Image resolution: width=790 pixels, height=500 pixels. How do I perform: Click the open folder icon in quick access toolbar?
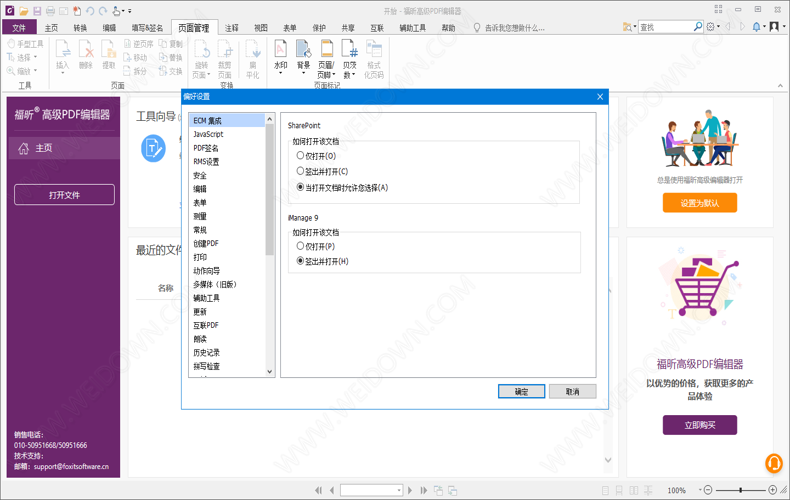23,11
